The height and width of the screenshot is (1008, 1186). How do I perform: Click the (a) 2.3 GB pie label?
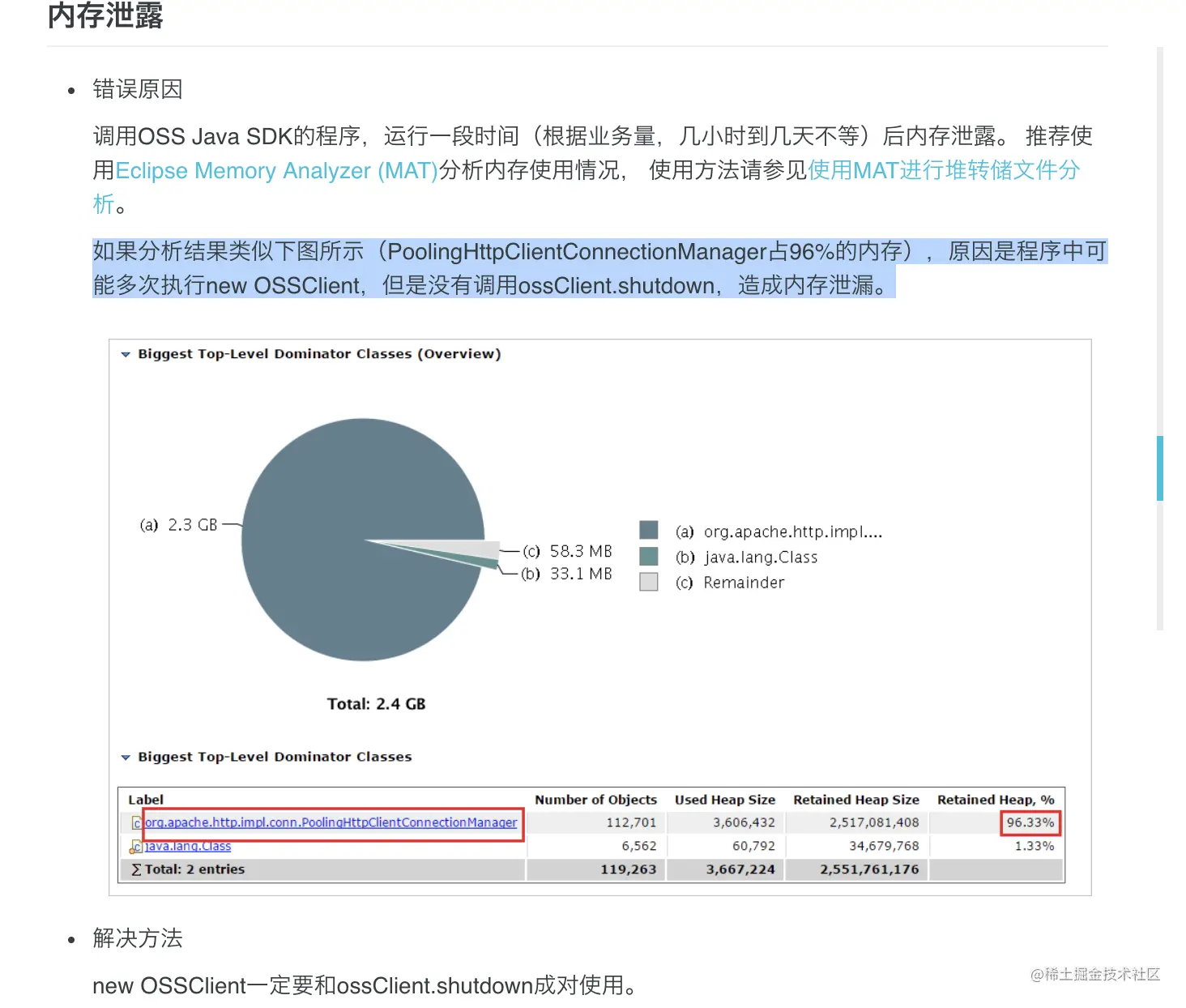pos(178,525)
